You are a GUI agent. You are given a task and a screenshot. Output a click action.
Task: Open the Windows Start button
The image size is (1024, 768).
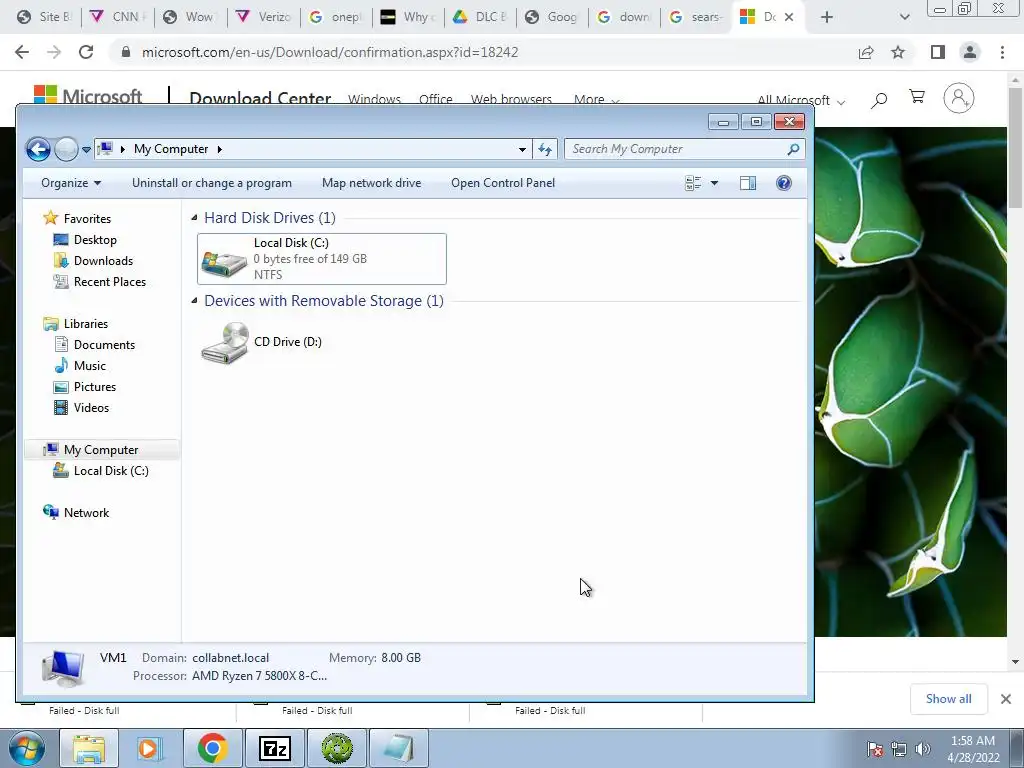click(x=25, y=748)
